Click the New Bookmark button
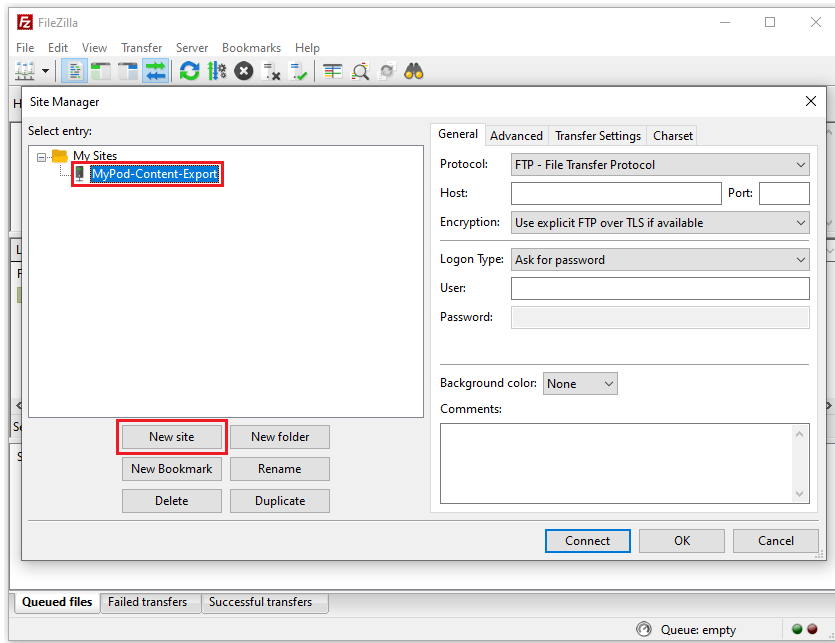 click(x=171, y=469)
